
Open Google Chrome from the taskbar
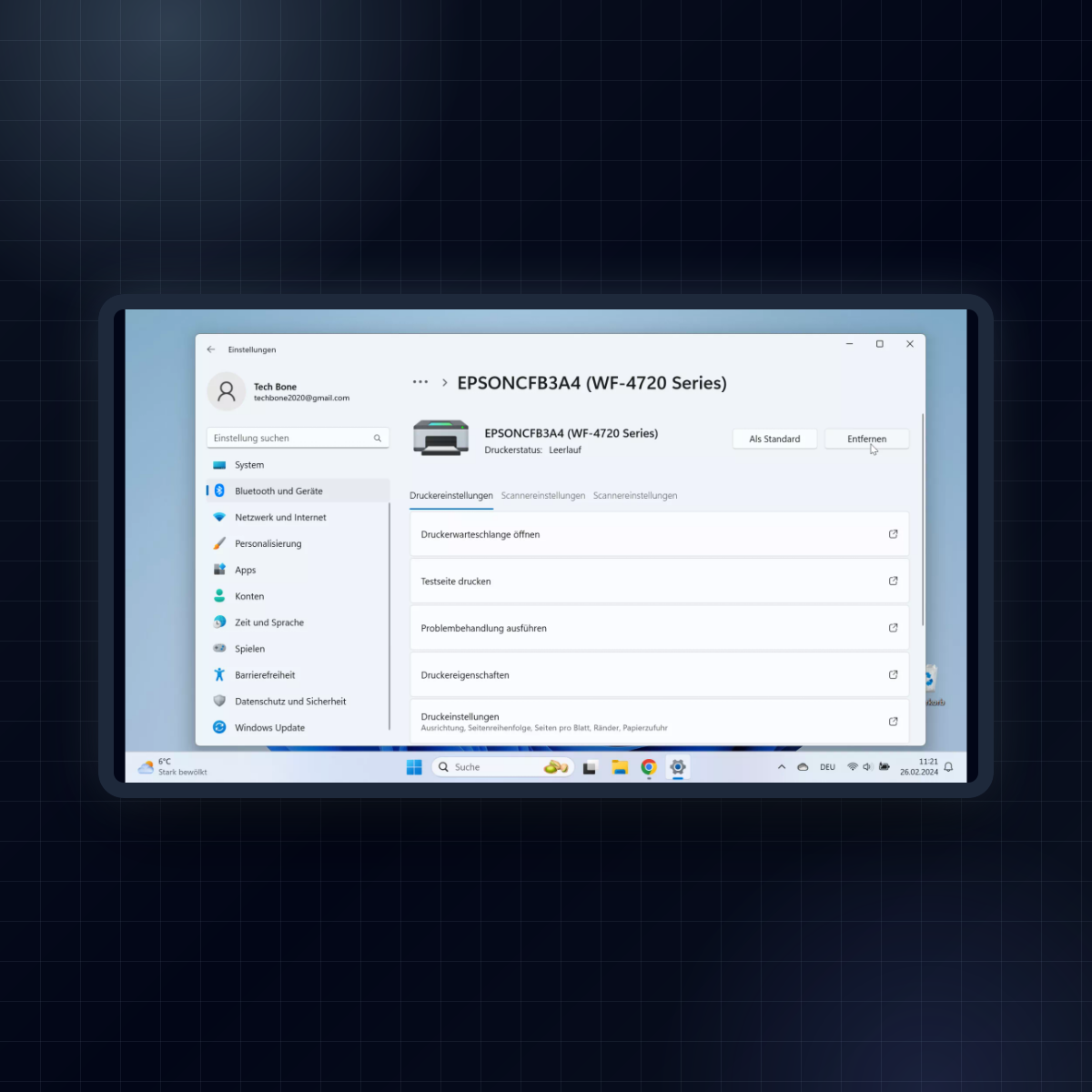[649, 767]
